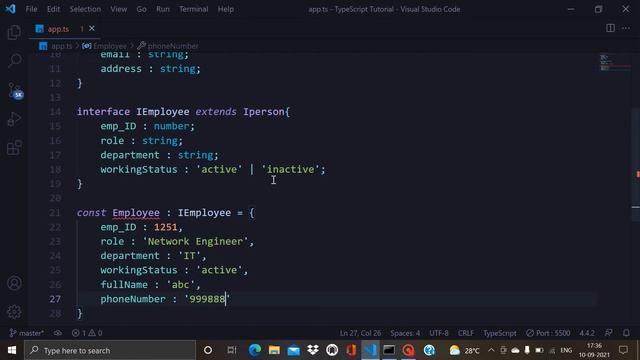The image size is (640, 360).
Task: Open the Help menu
Action: 225,9
